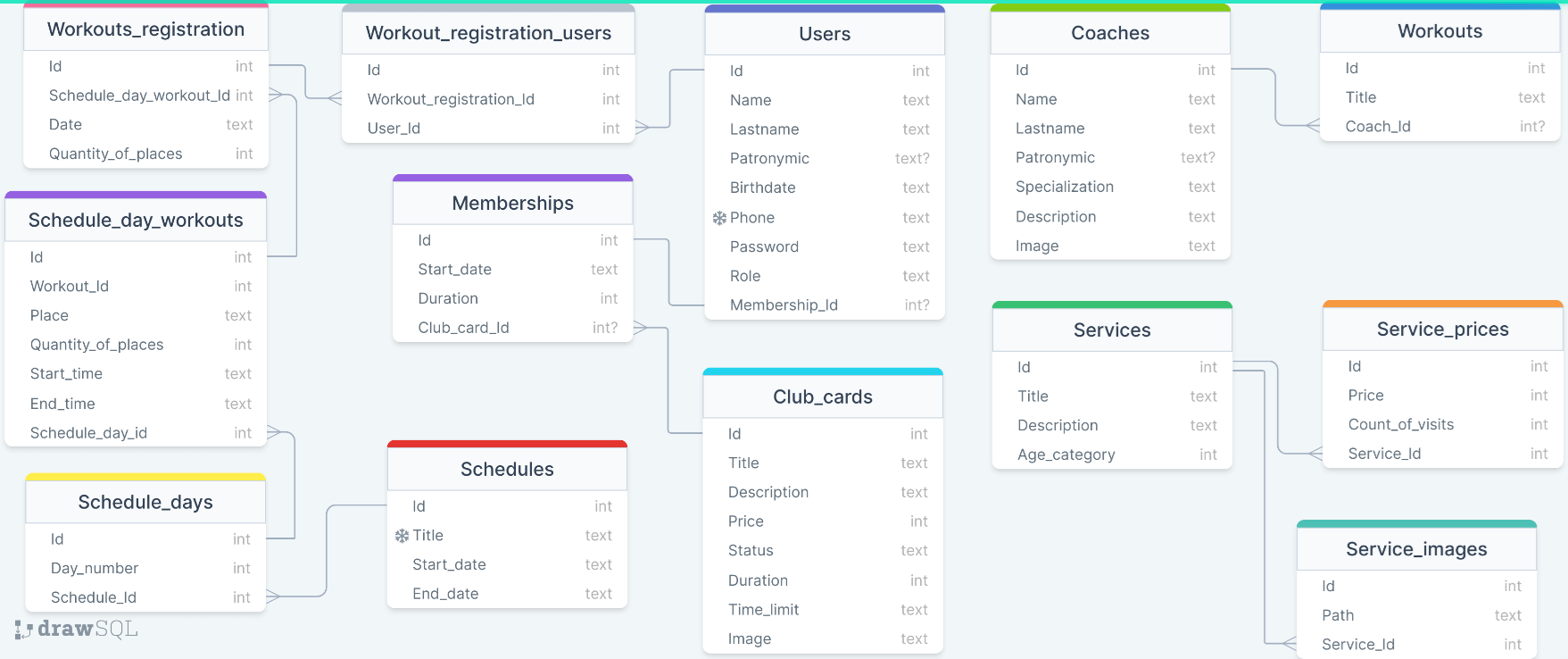Image resolution: width=1568 pixels, height=659 pixels.
Task: Select Age_category row in Services table
Action: (1066, 455)
